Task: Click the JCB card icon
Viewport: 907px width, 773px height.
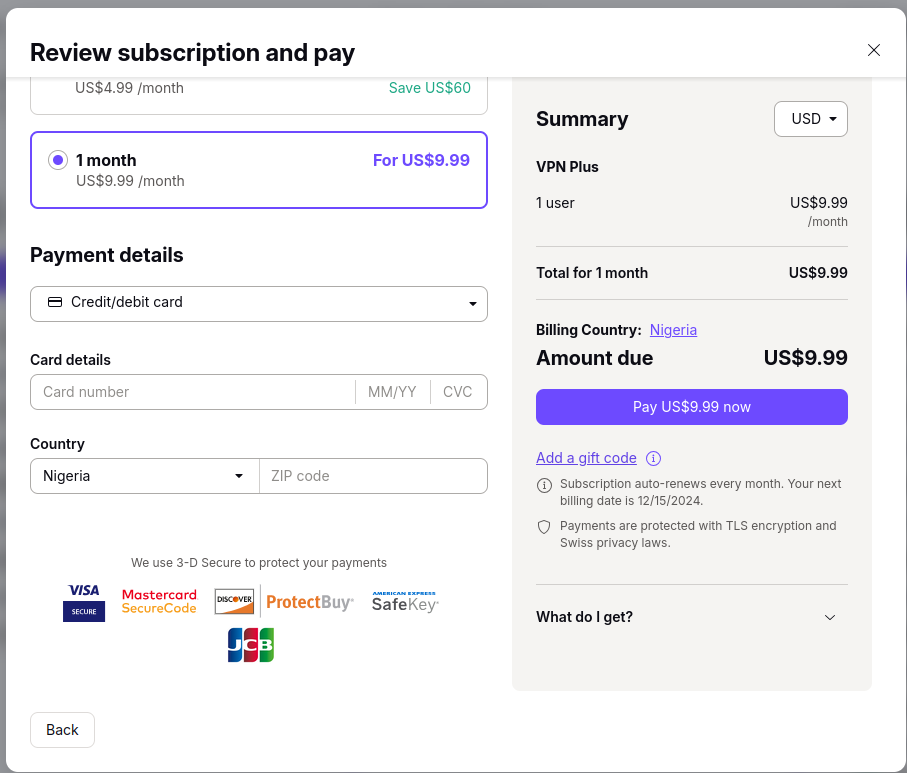Action: 250,645
